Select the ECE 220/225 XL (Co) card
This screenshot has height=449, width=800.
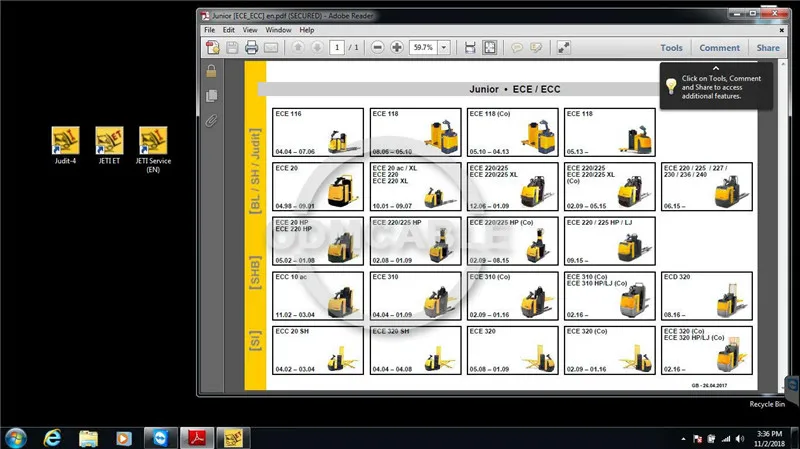pyautogui.click(x=610, y=187)
